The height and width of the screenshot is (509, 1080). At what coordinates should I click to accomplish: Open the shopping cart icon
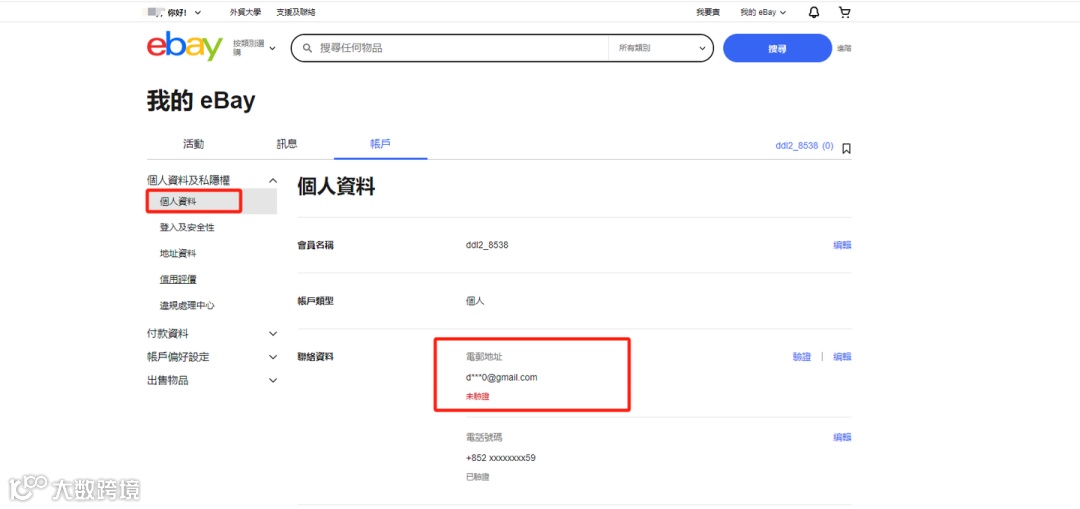coord(844,12)
